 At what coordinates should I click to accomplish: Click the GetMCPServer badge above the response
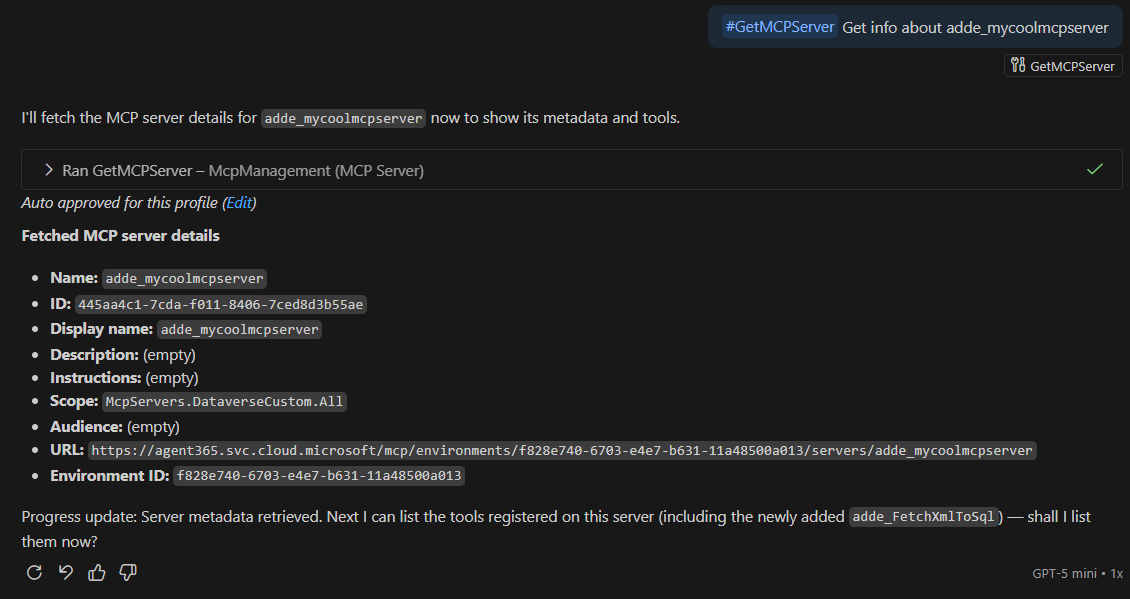(1062, 65)
